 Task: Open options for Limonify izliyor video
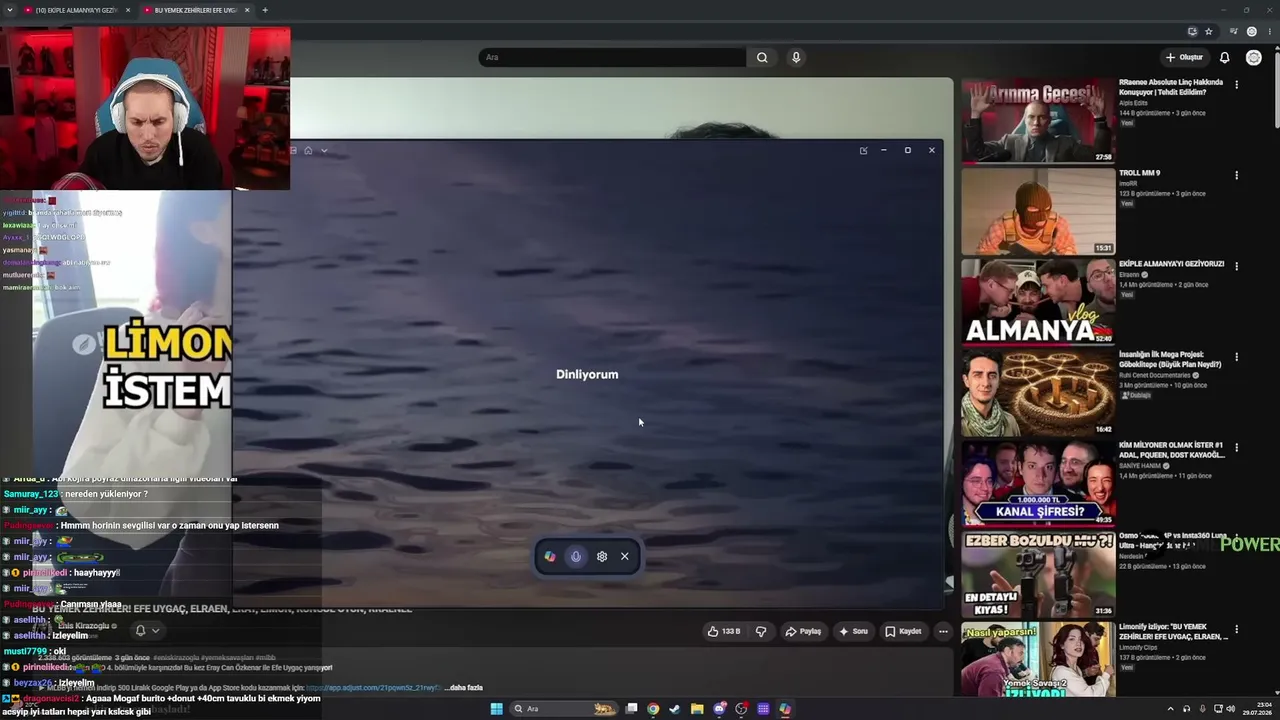(x=1236, y=629)
